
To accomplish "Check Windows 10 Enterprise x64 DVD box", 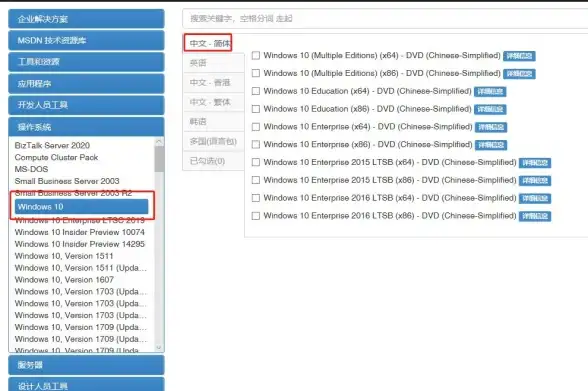I will (256, 127).
